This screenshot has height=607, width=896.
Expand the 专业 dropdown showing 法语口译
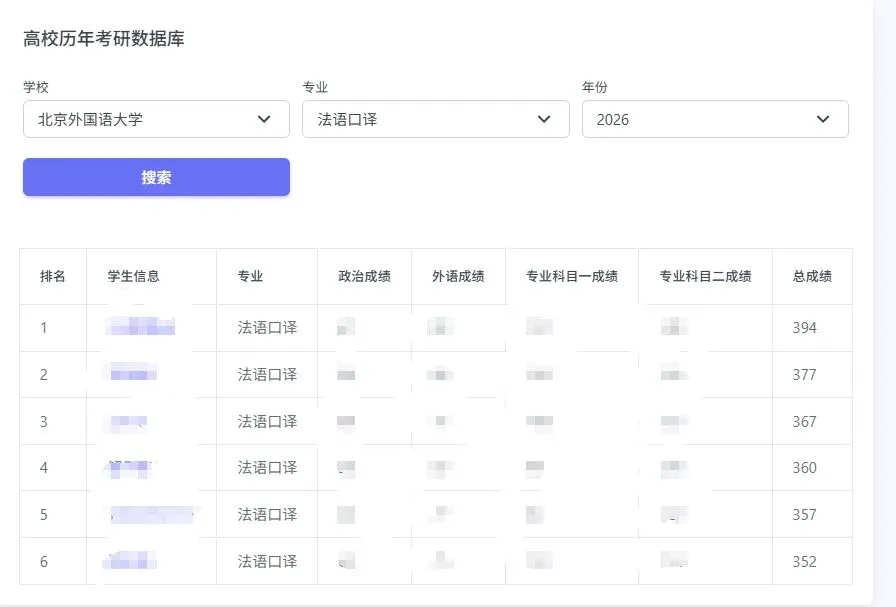click(x=420, y=119)
